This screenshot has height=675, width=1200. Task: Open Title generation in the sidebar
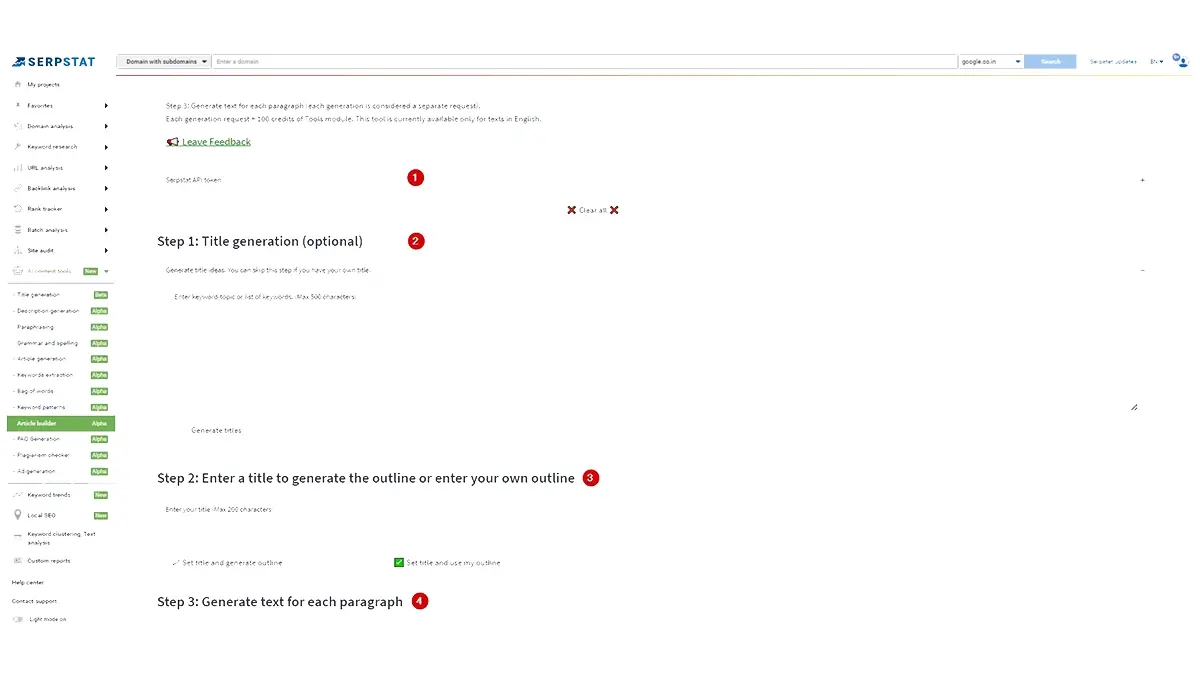click(x=39, y=295)
